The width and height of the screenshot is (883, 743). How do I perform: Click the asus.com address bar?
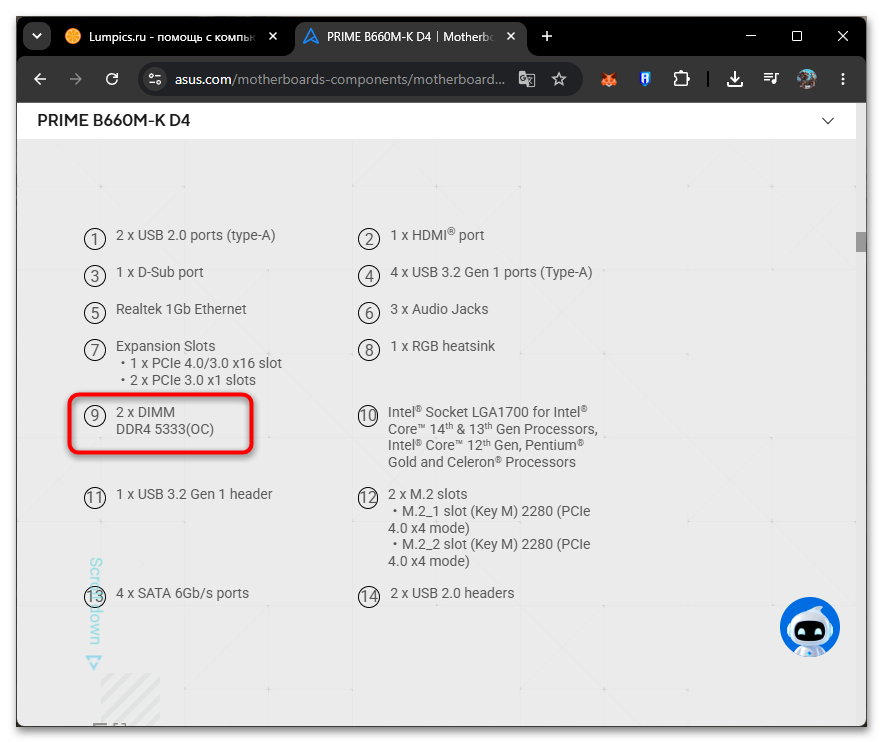coord(340,79)
